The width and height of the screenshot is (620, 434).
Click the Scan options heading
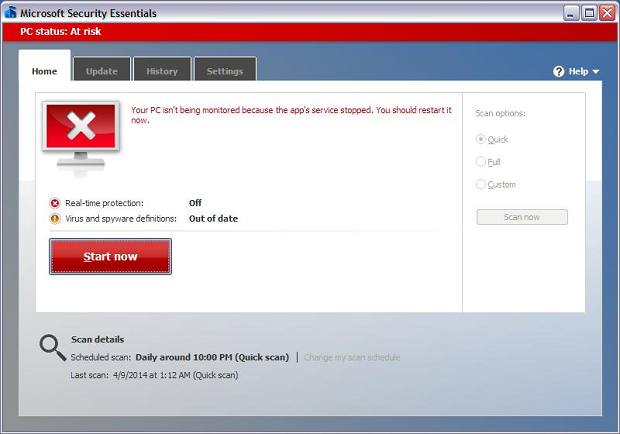pyautogui.click(x=501, y=113)
